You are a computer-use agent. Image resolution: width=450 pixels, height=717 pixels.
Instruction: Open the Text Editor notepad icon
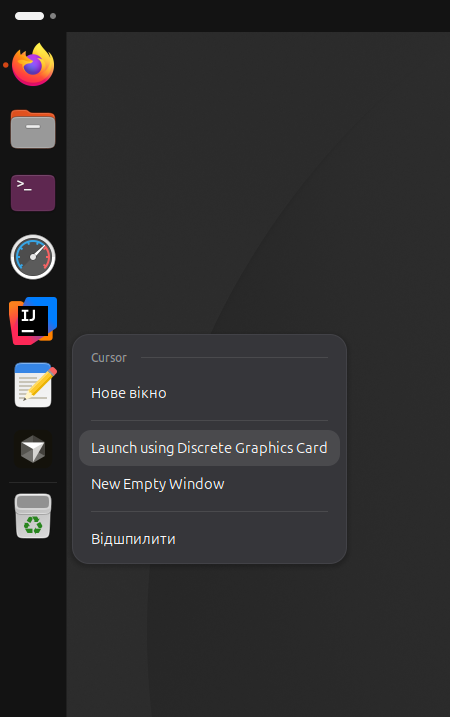[x=35, y=385]
